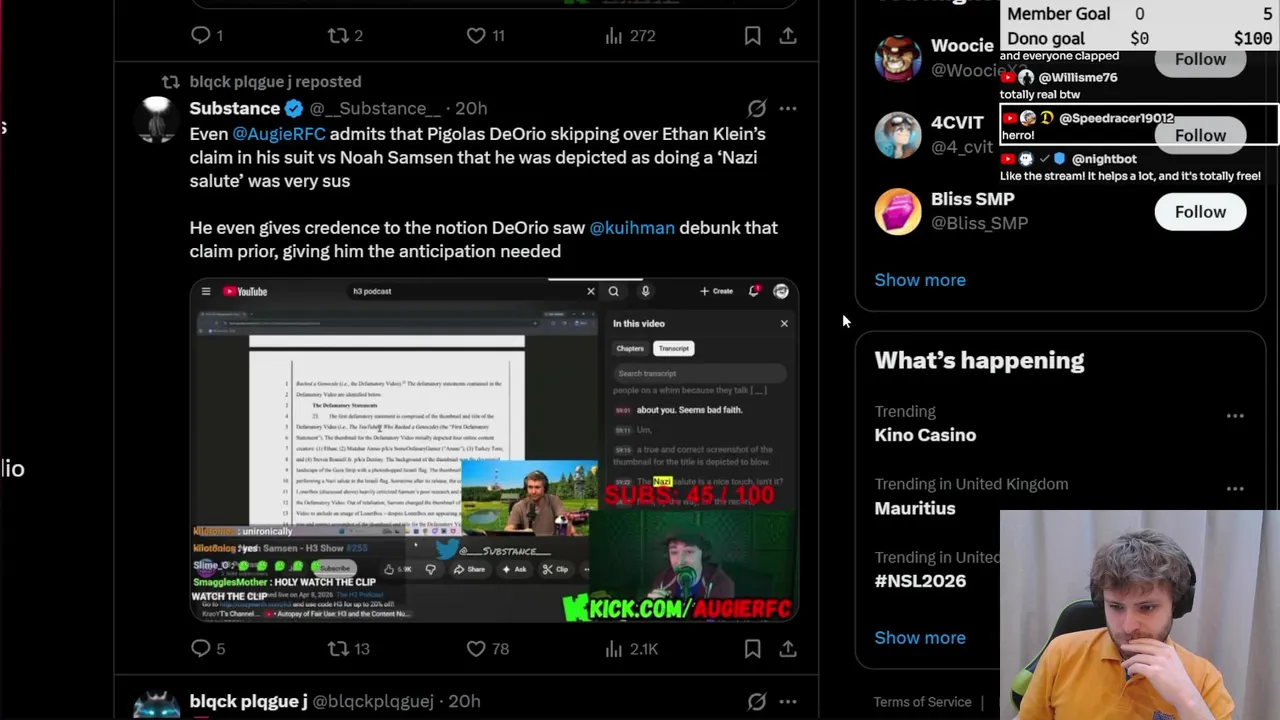Viewport: 1280px width, 720px height.
Task: Open the Bliss SMP avatar
Action: click(898, 212)
